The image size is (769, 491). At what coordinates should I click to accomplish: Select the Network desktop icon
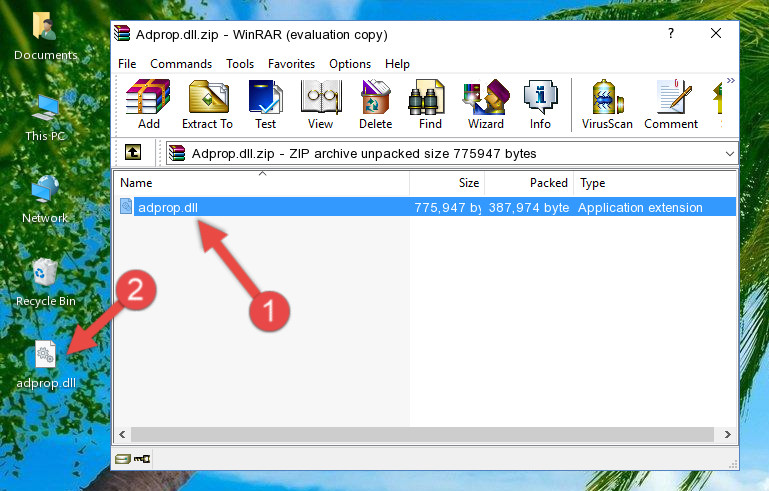45,199
